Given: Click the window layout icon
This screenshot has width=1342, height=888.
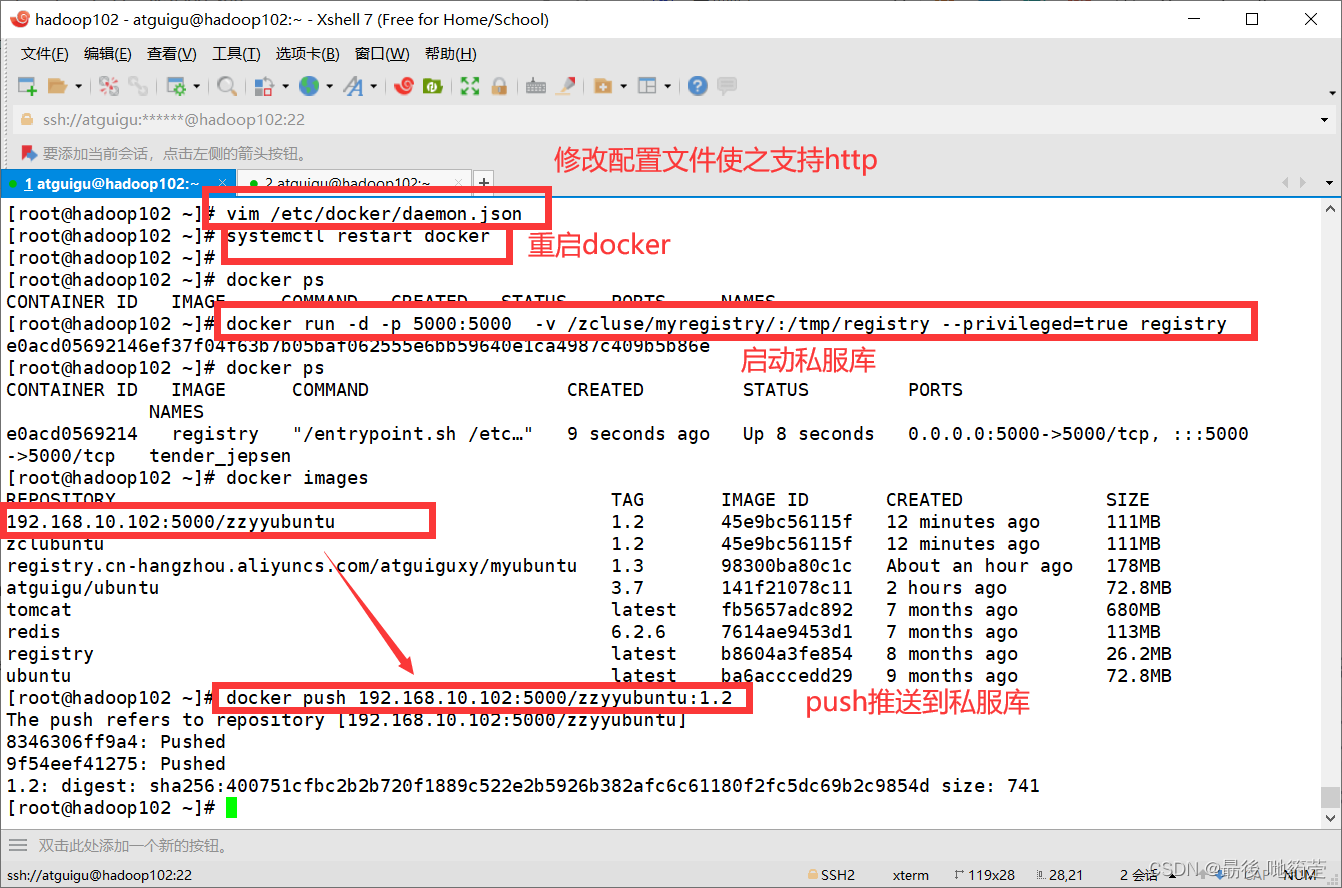Looking at the screenshot, I should 647,86.
